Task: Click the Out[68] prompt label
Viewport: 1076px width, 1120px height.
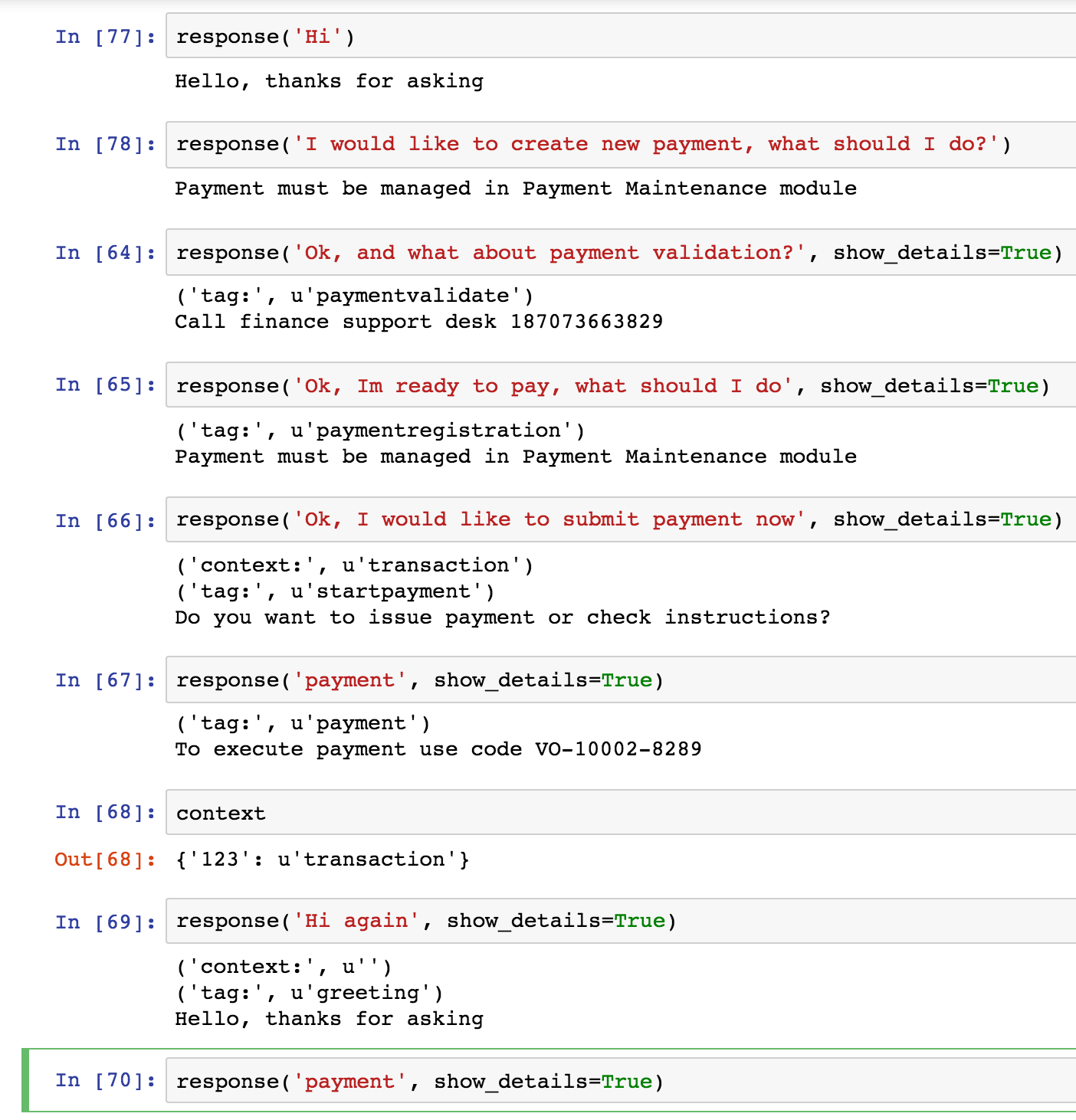Action: (x=105, y=860)
